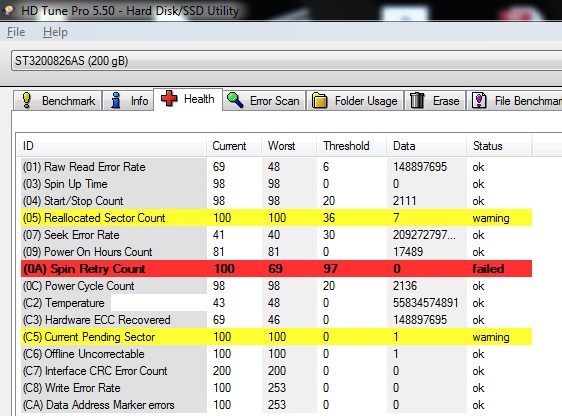Viewport: 562px width, 416px height.
Task: Select the (05) Reallocated Sector Count row
Action: coord(276,218)
